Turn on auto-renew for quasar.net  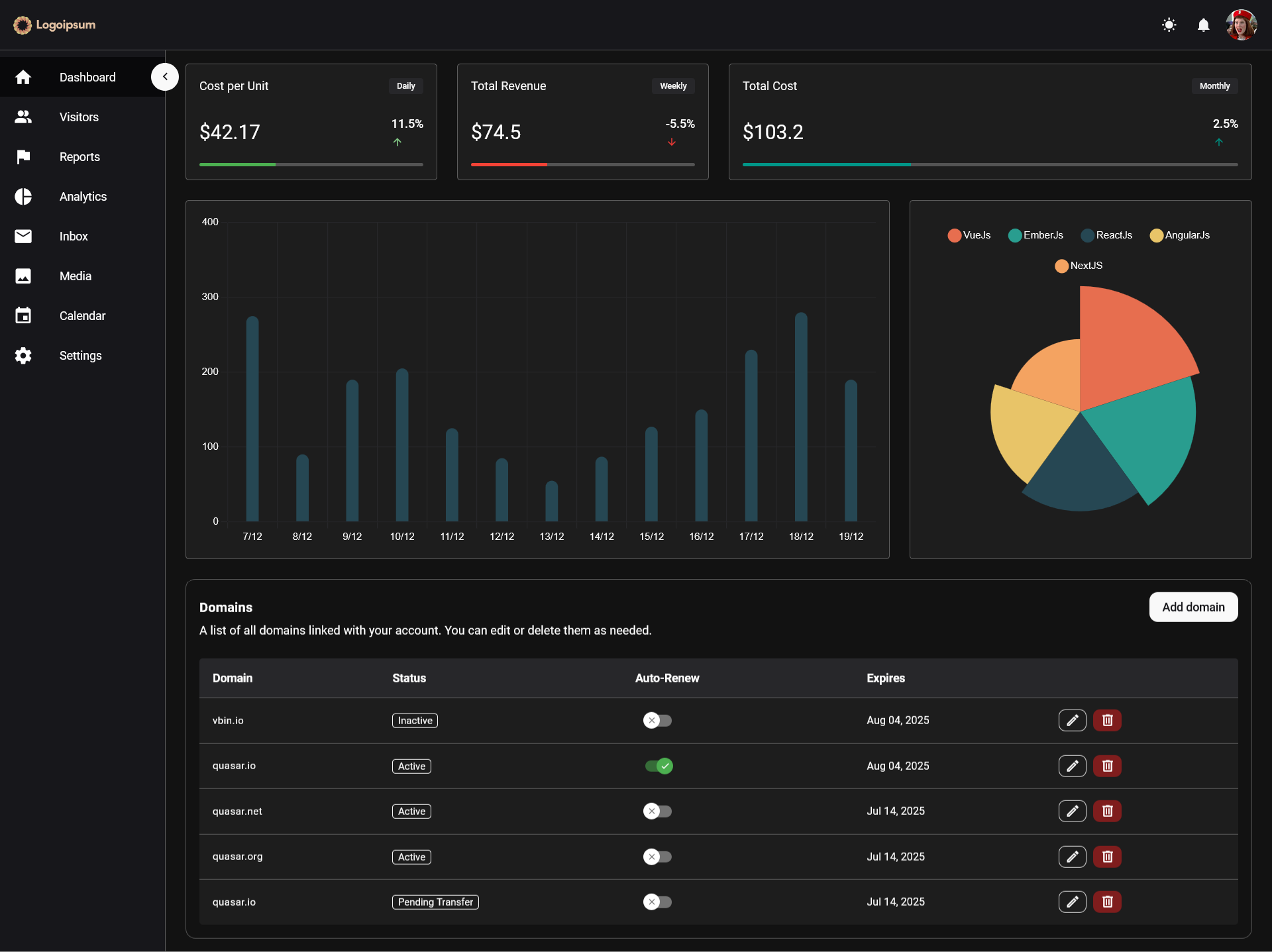pos(657,811)
